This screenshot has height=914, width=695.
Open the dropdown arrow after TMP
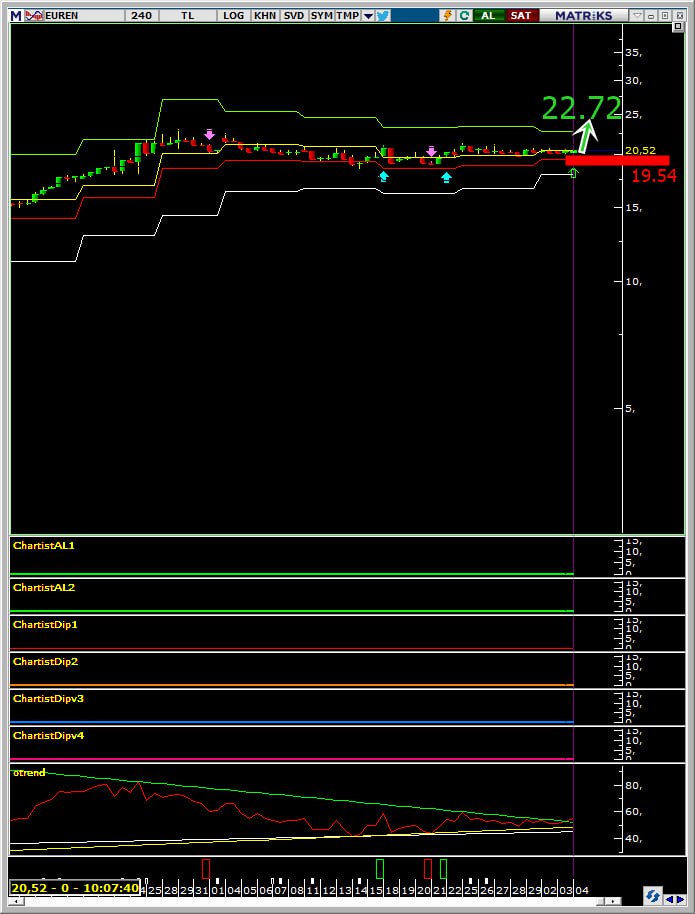coord(368,16)
